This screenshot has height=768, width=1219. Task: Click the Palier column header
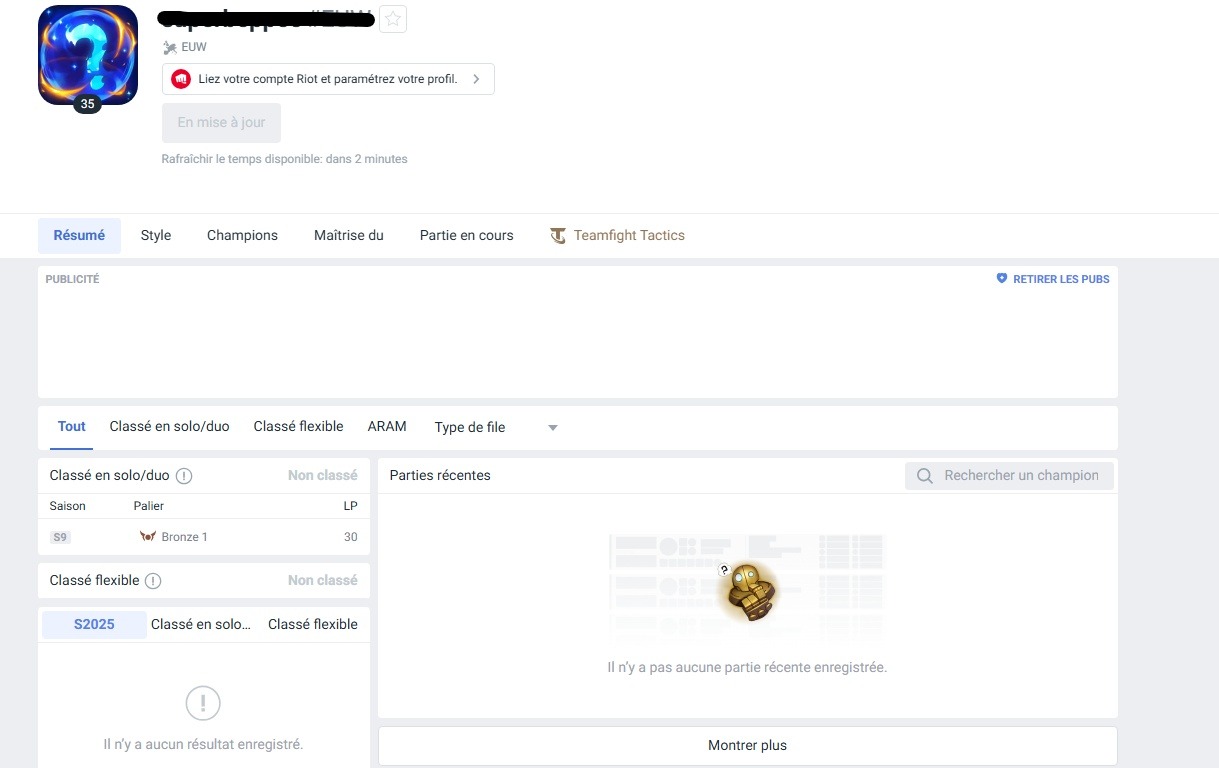coord(149,506)
